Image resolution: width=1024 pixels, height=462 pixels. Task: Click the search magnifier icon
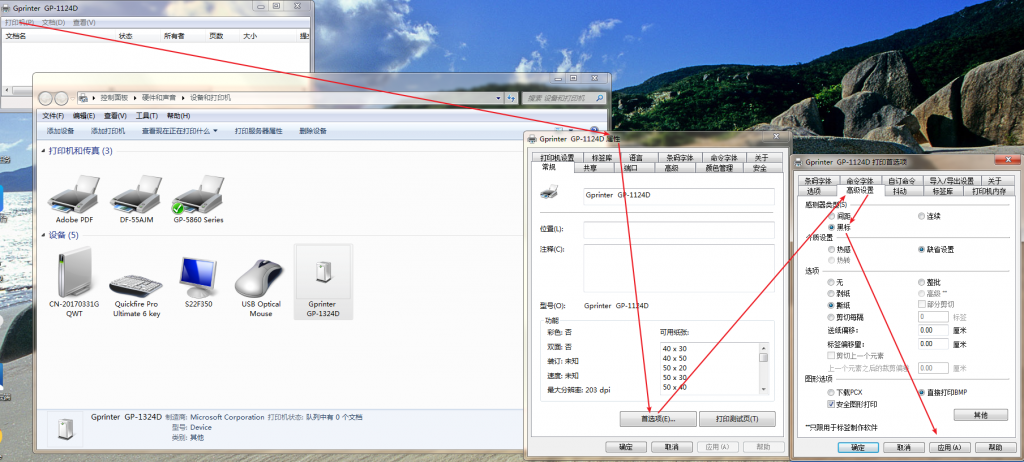(600, 98)
